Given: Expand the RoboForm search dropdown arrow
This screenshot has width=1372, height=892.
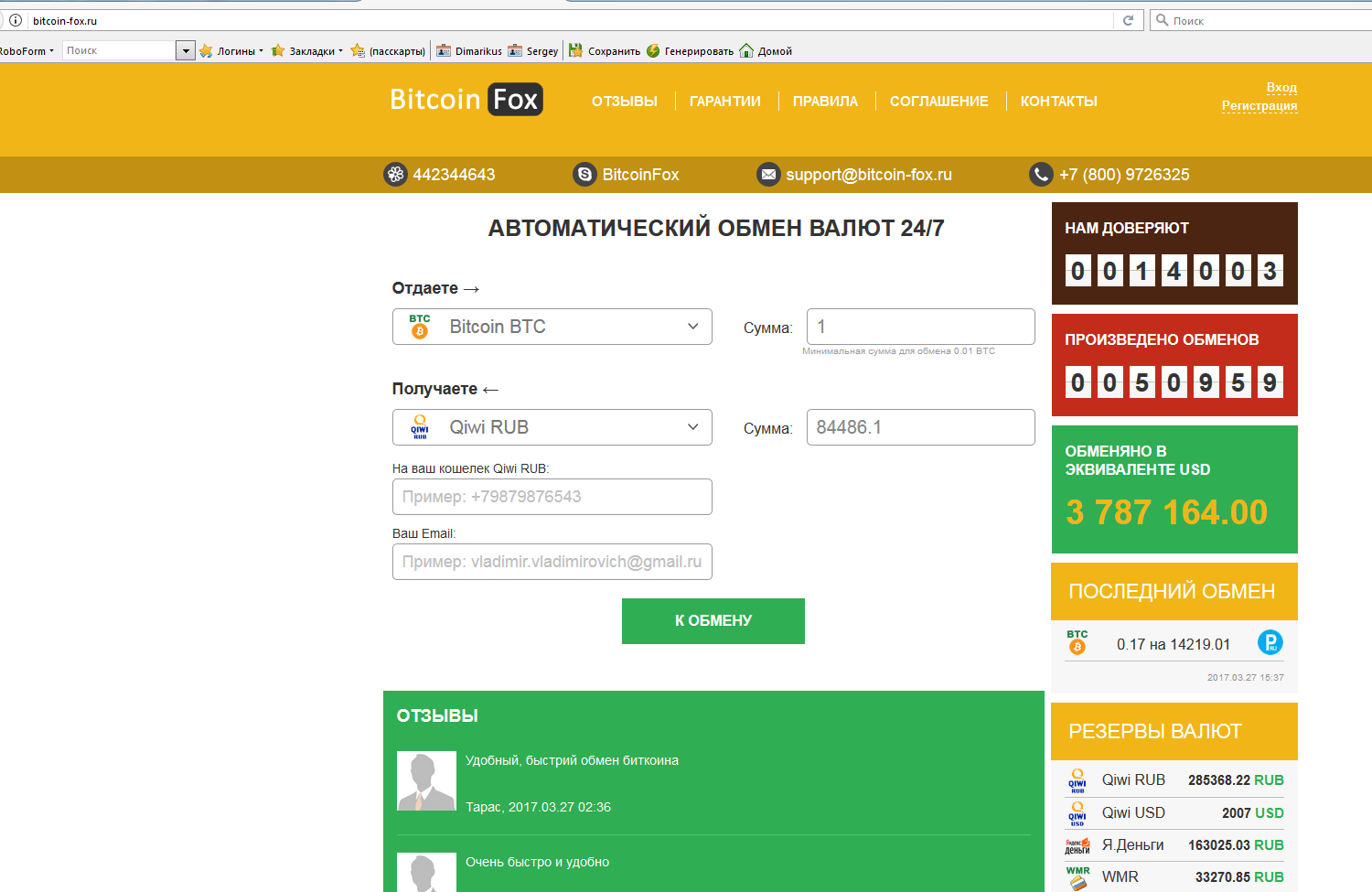Looking at the screenshot, I should coord(186,51).
